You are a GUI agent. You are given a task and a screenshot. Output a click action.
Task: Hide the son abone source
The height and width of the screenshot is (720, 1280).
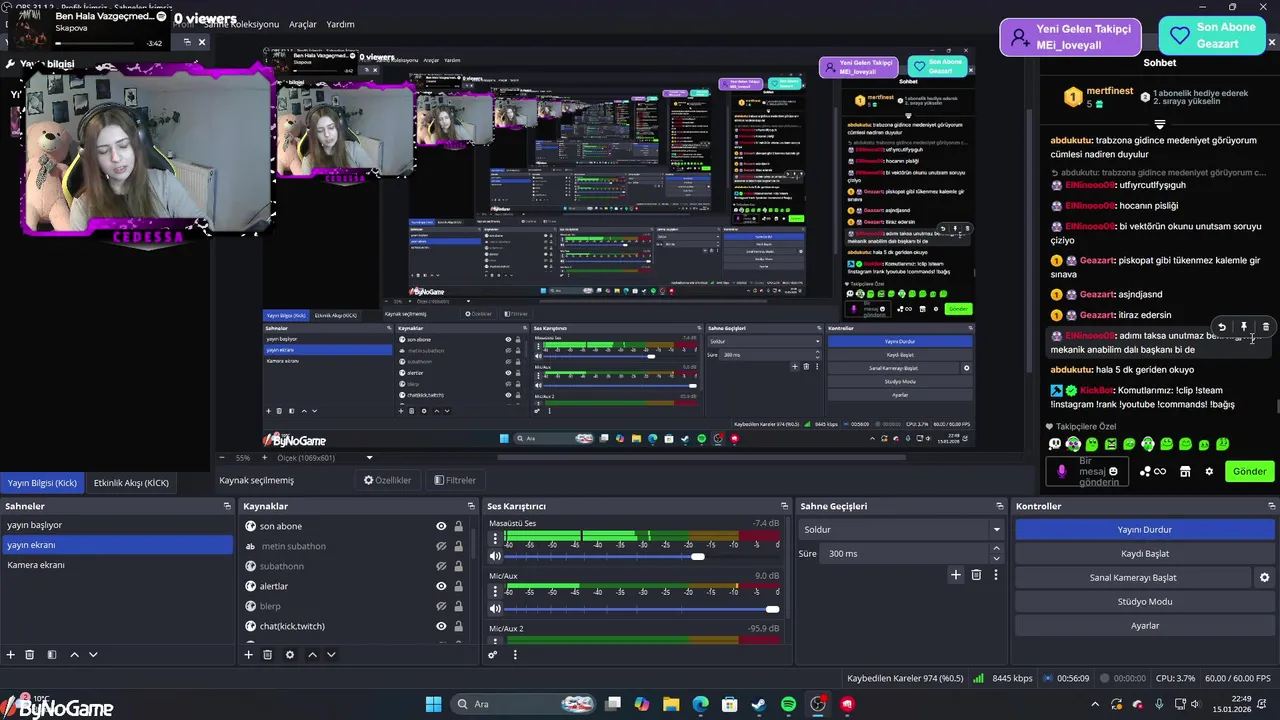coord(441,526)
